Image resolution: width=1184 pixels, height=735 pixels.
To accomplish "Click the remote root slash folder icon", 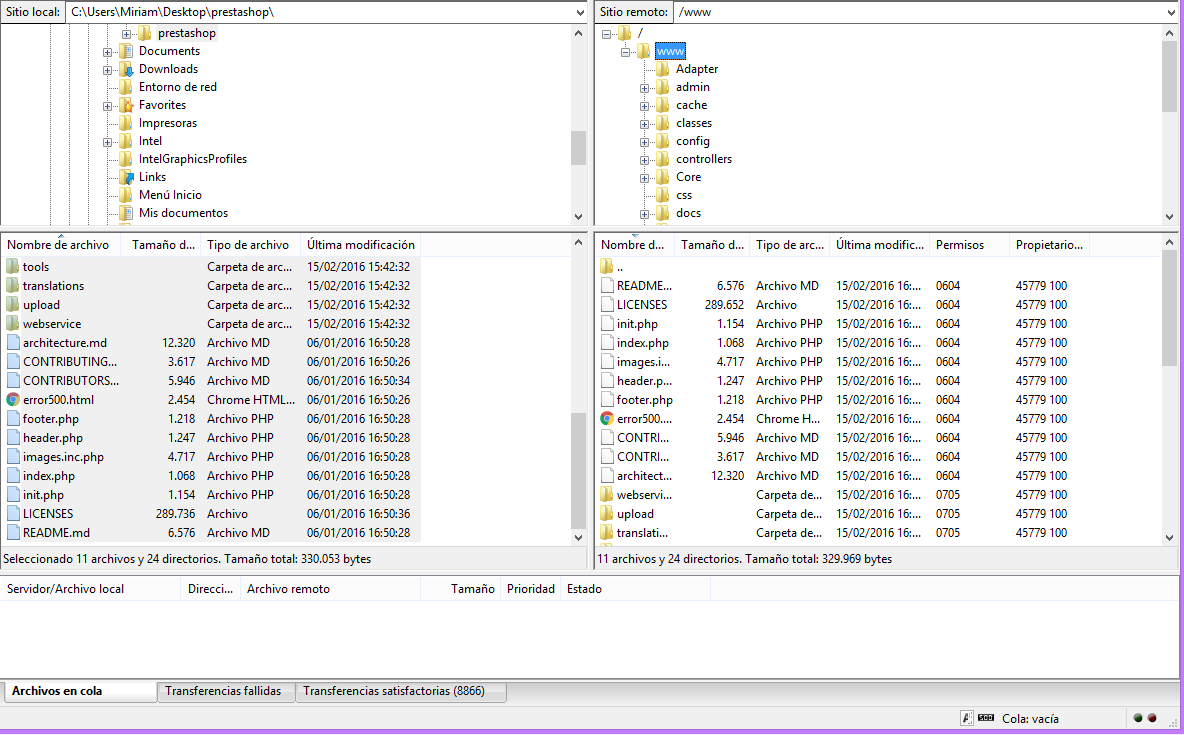I will tap(624, 32).
